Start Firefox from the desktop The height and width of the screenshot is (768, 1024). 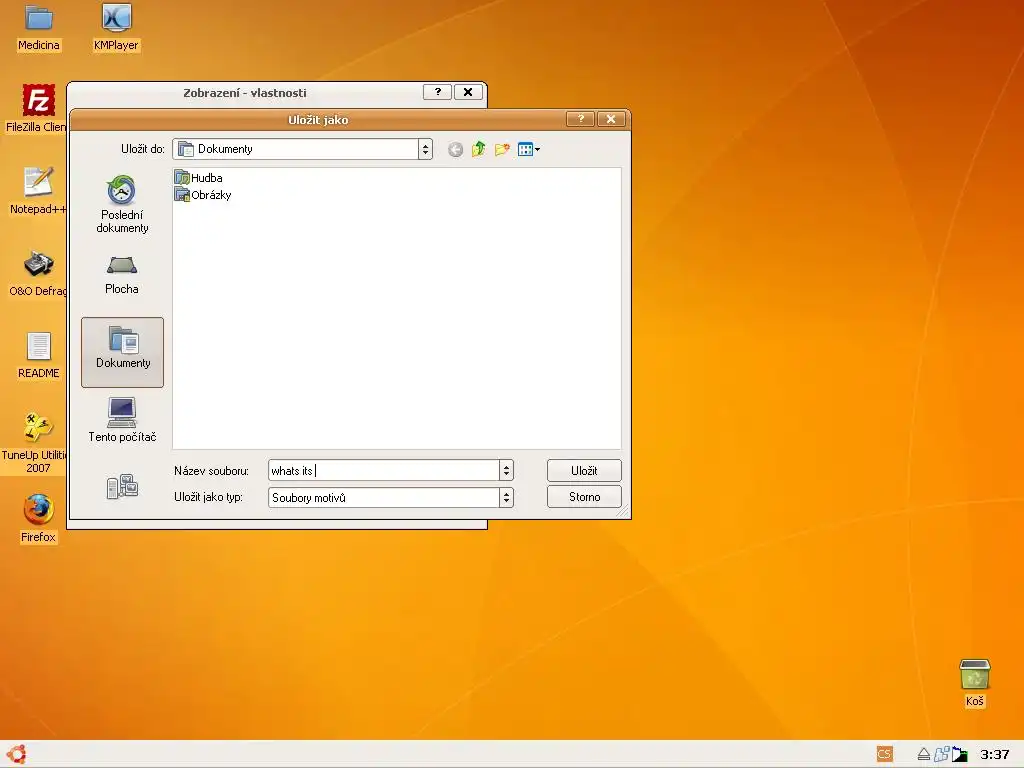click(39, 519)
